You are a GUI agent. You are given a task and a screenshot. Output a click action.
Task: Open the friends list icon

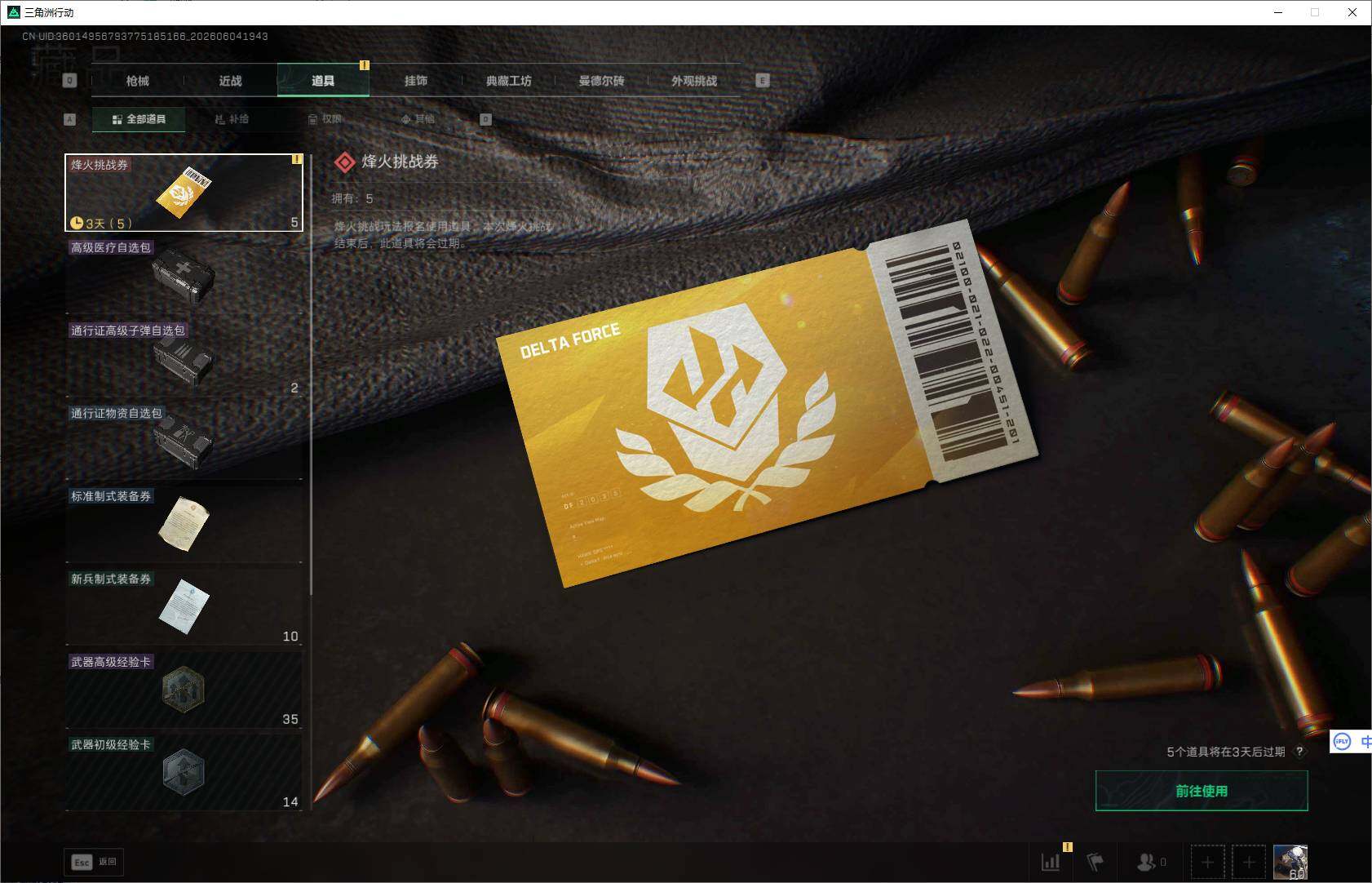click(x=1151, y=862)
